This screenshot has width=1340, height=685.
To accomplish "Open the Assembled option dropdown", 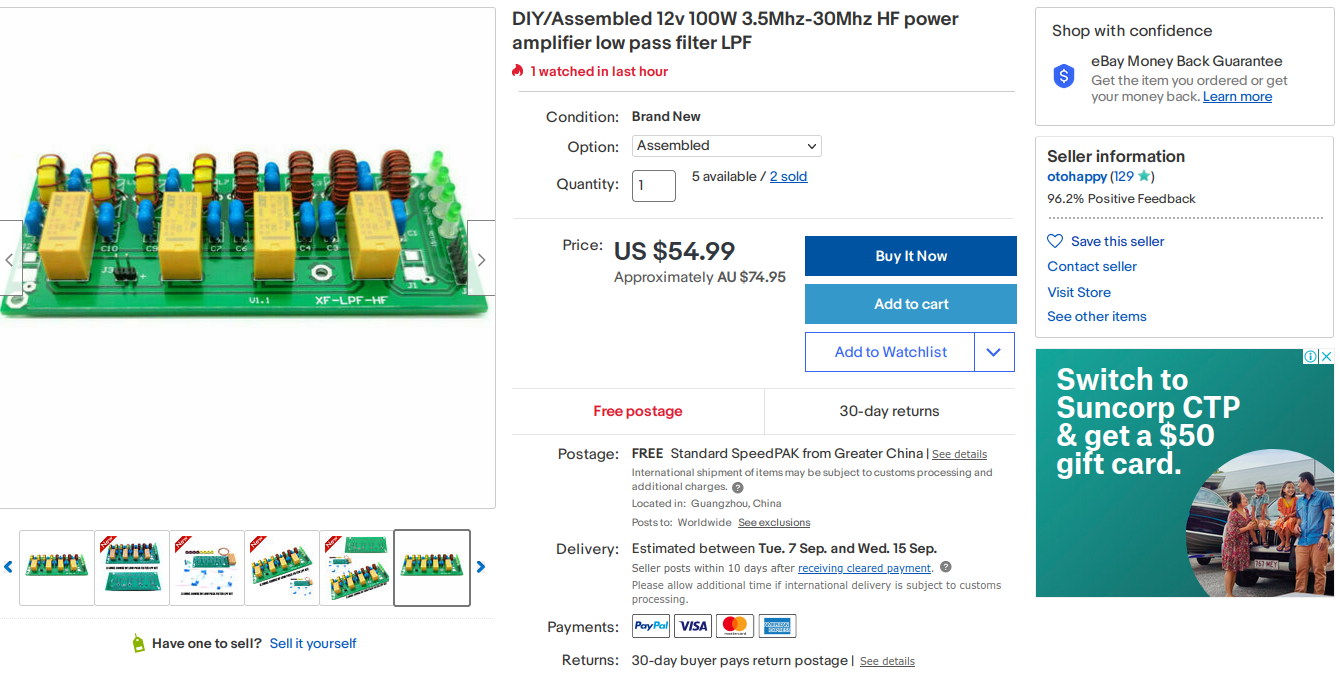I will click(x=727, y=146).
